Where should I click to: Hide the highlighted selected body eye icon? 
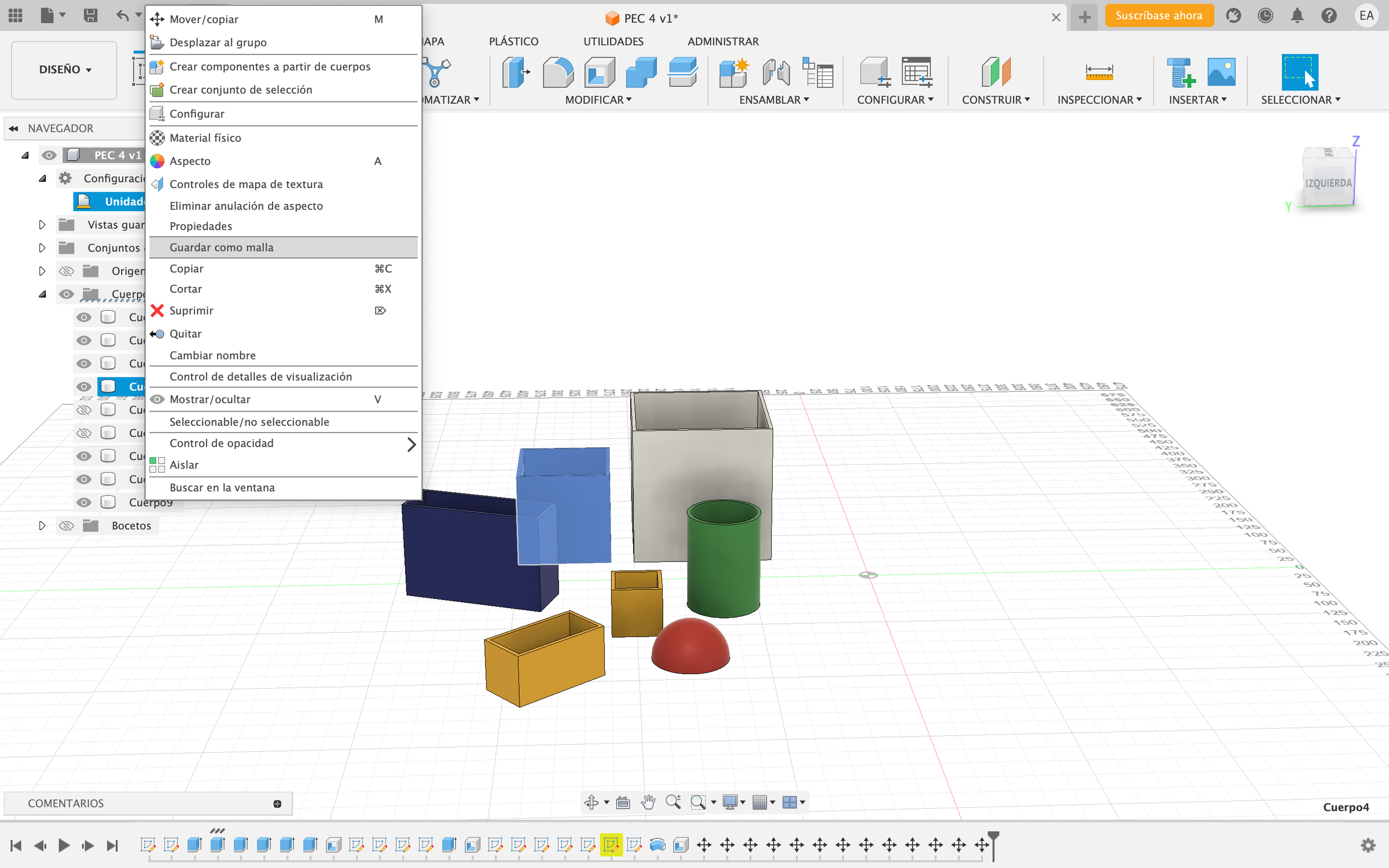click(x=84, y=387)
